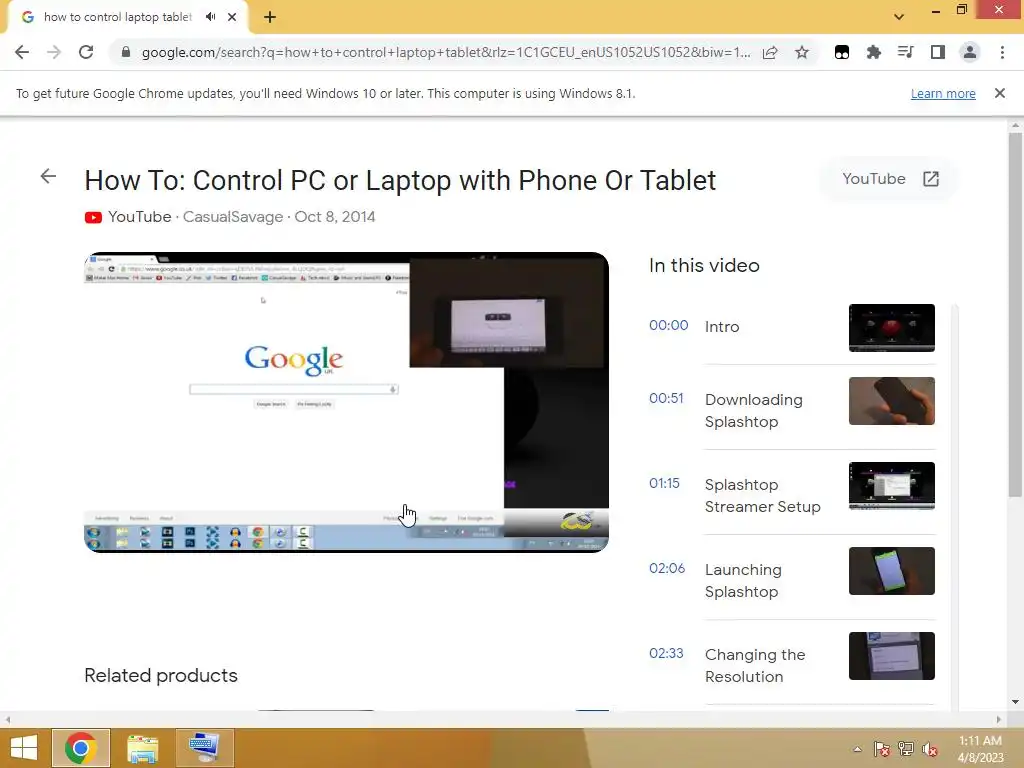Close the 'how to control laptop tablet' tab
This screenshot has height=768, width=1024.
pyautogui.click(x=232, y=17)
